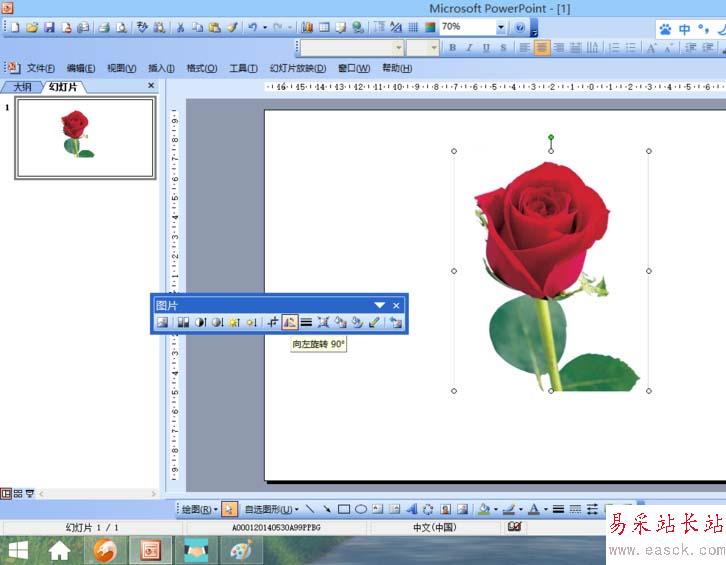Click the Insert Chart icon
The image size is (726, 565).
pyautogui.click(x=307, y=27)
